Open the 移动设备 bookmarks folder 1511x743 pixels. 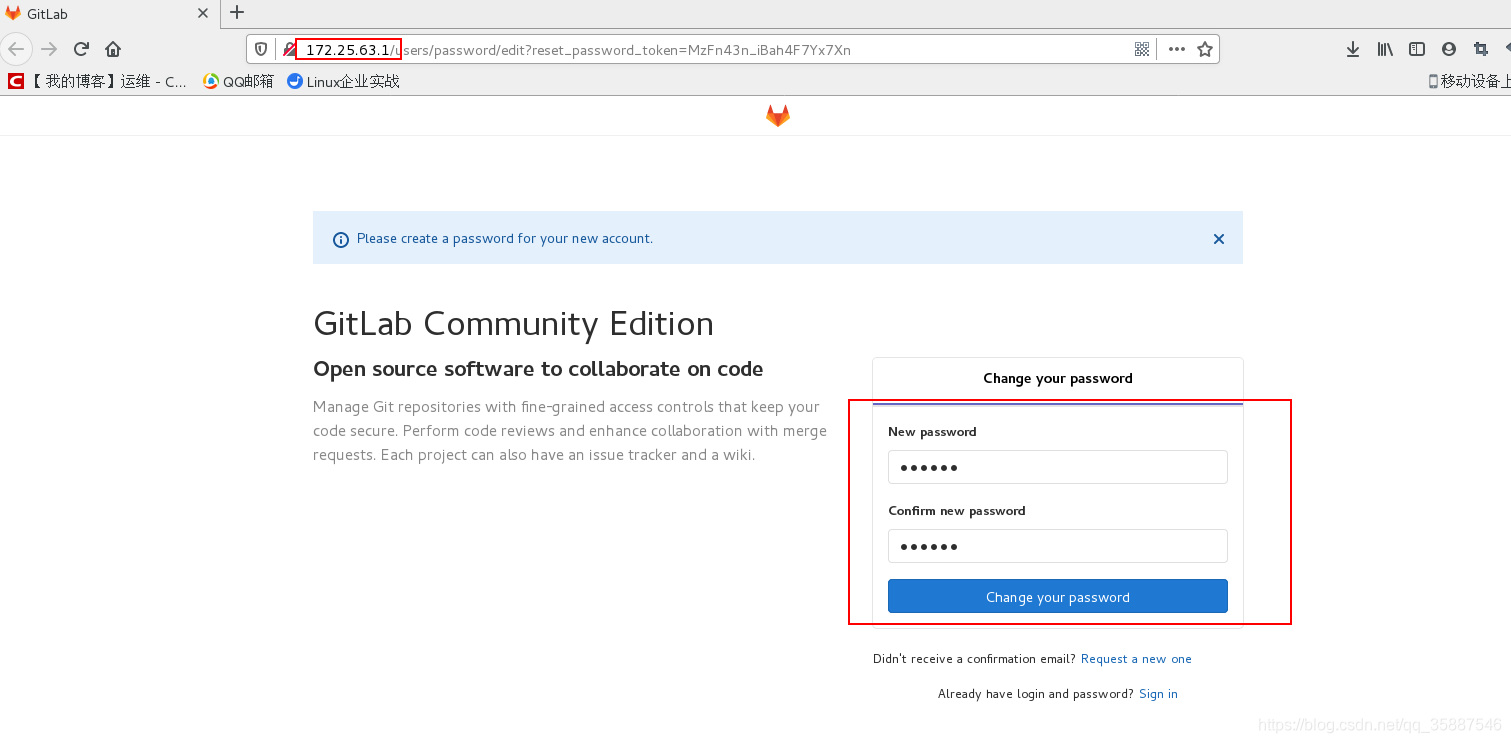coord(1468,82)
